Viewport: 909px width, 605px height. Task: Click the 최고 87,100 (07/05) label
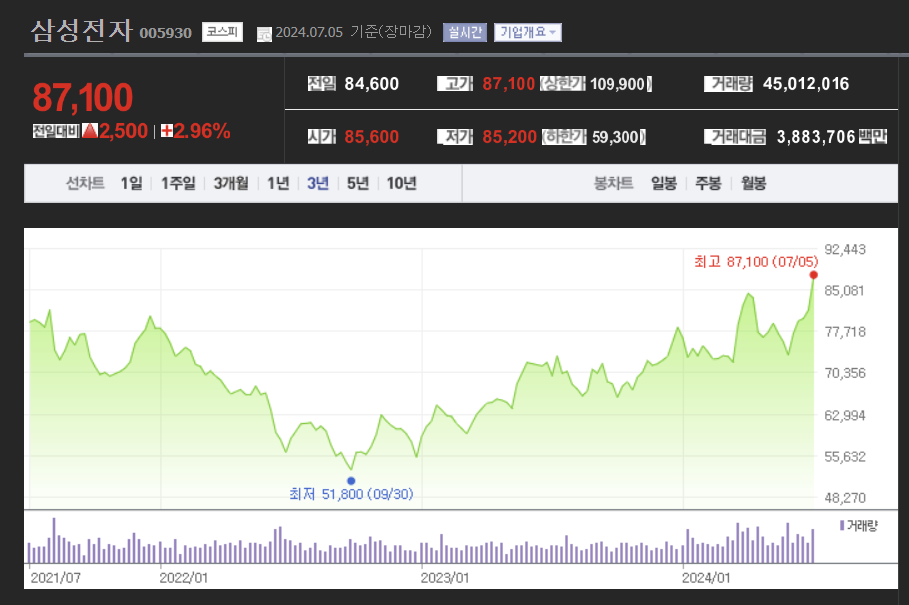point(756,262)
